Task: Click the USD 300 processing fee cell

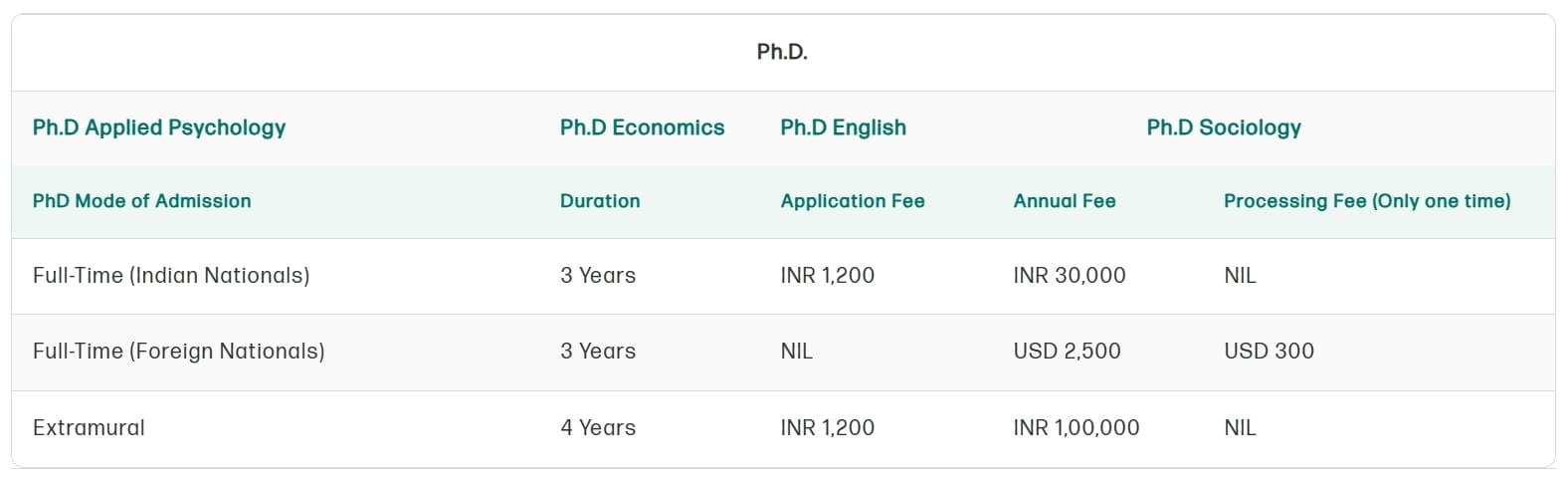Action: (1269, 352)
